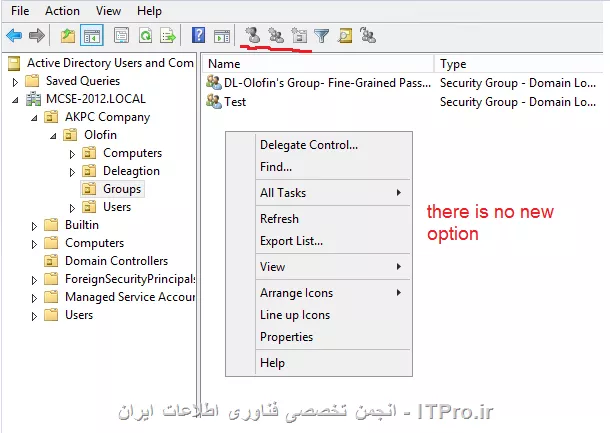Click the blue Back arrow toolbar icon
The width and height of the screenshot is (610, 433).
pos(14,36)
